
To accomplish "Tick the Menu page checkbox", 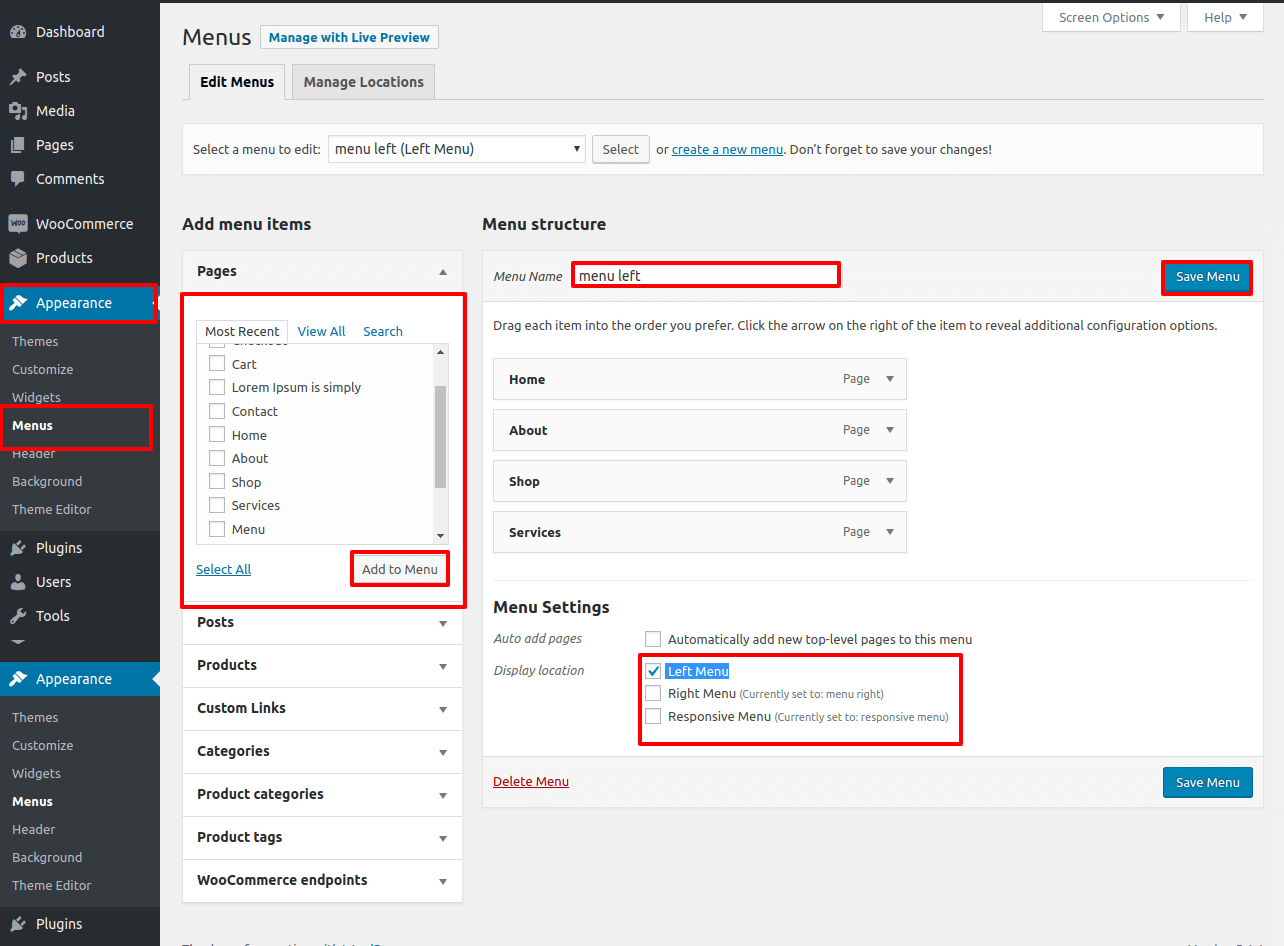I will point(216,529).
